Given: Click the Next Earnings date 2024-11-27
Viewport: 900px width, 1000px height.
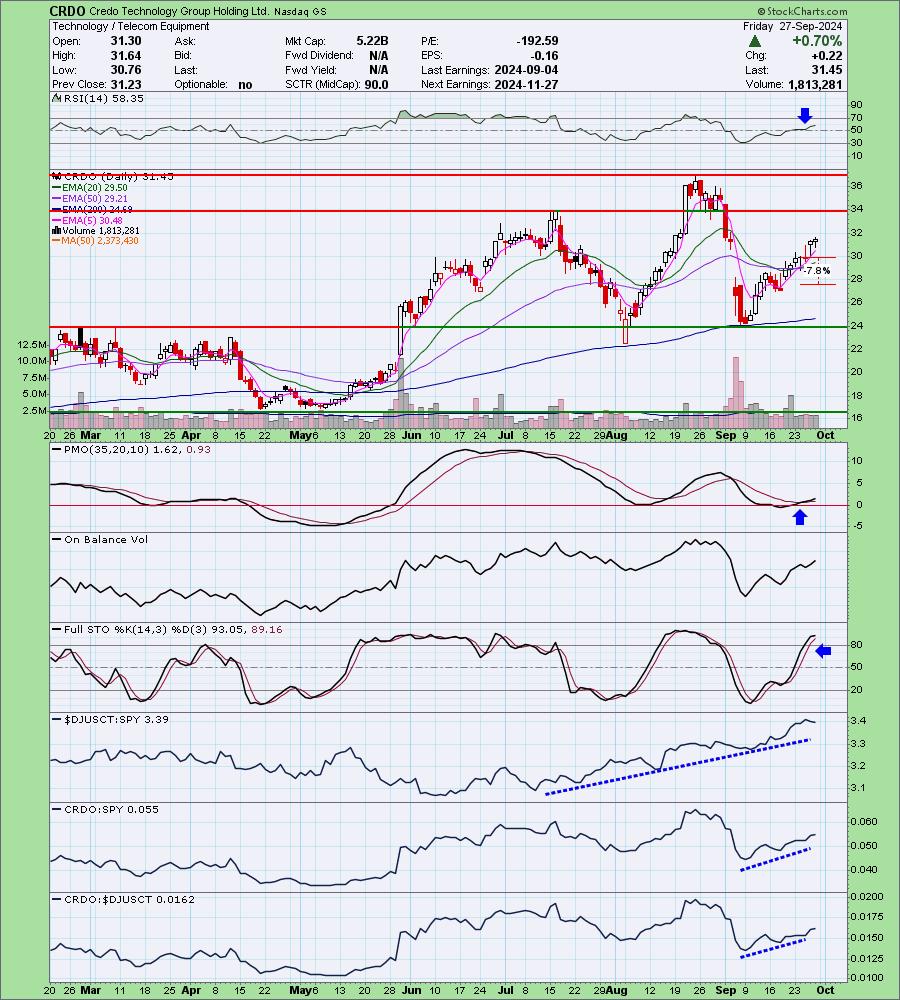Looking at the screenshot, I should (526, 84).
